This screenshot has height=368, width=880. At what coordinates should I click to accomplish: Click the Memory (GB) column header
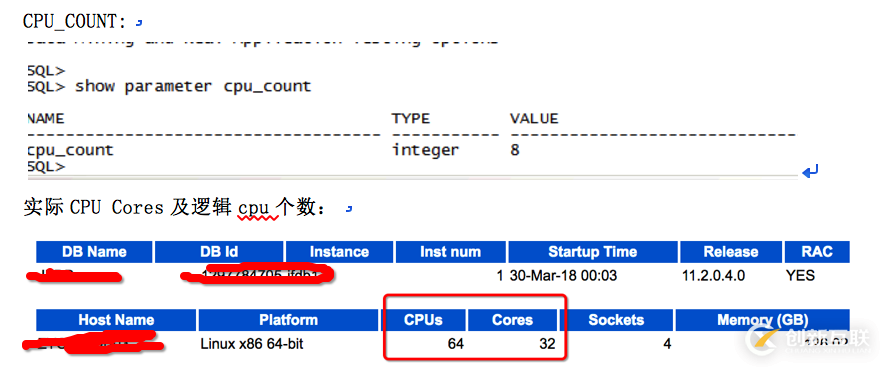tap(763, 320)
